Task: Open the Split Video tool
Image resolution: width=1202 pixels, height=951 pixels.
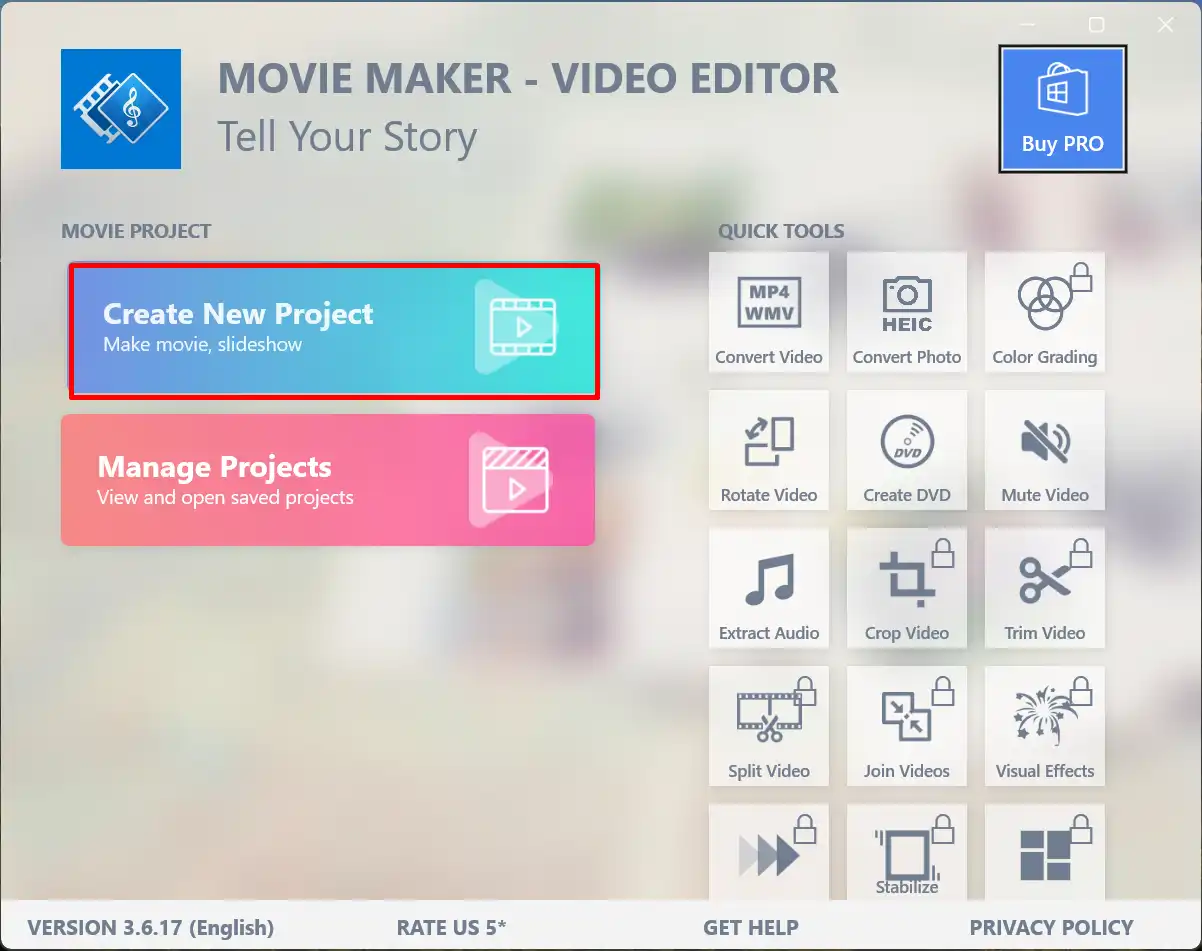Action: coord(769,726)
